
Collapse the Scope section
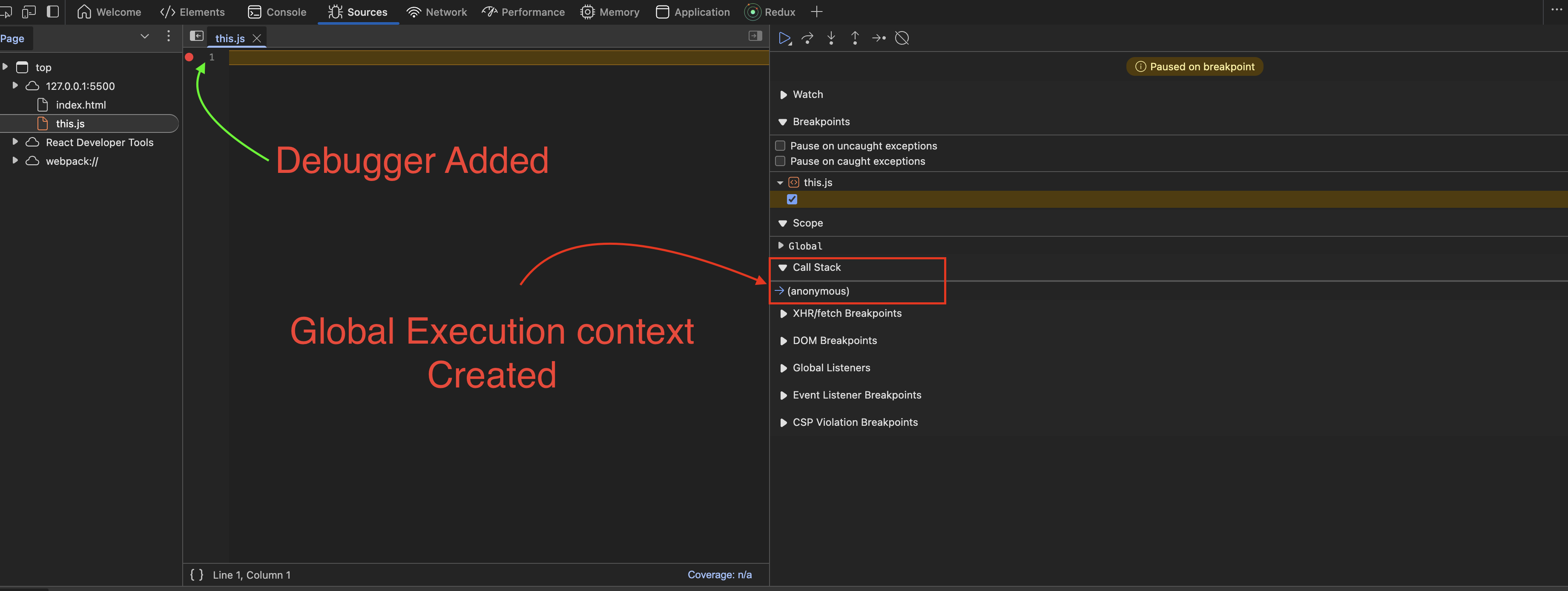coord(783,224)
